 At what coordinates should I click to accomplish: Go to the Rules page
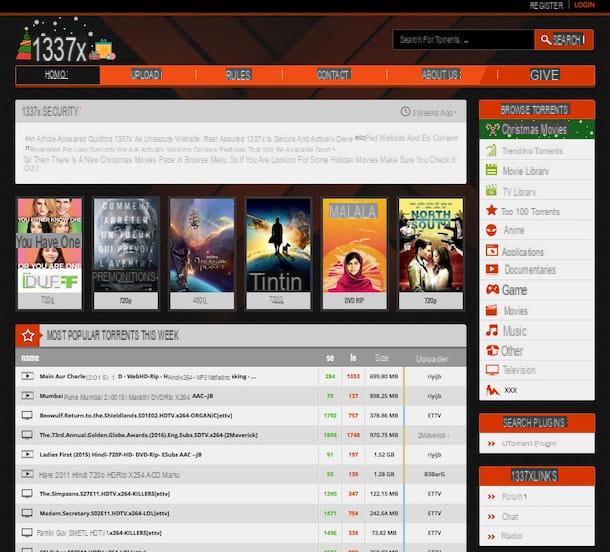point(238,75)
